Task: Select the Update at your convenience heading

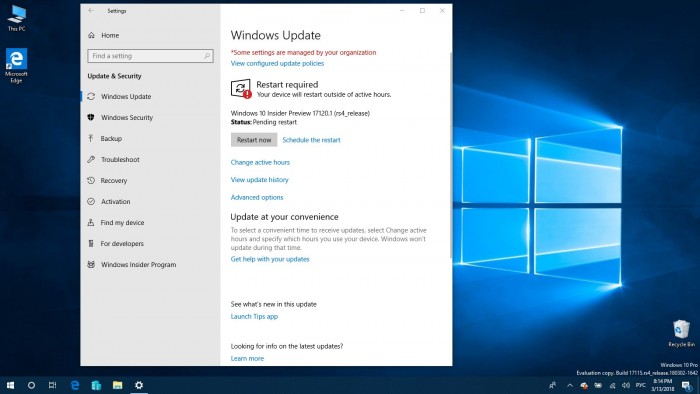Action: point(284,217)
